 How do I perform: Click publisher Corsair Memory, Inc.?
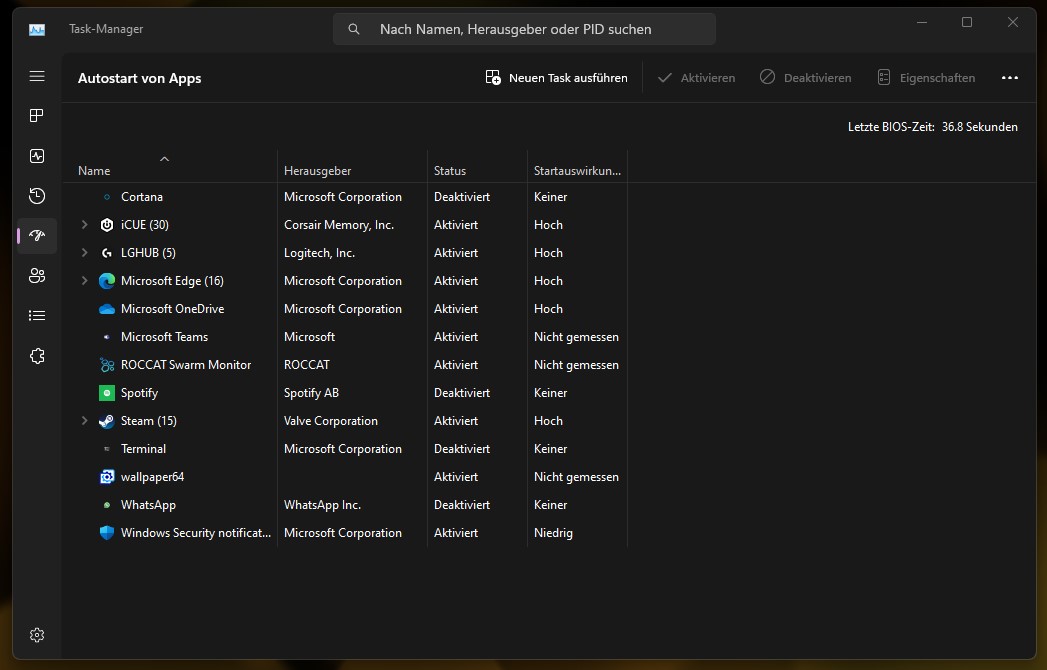pos(339,225)
